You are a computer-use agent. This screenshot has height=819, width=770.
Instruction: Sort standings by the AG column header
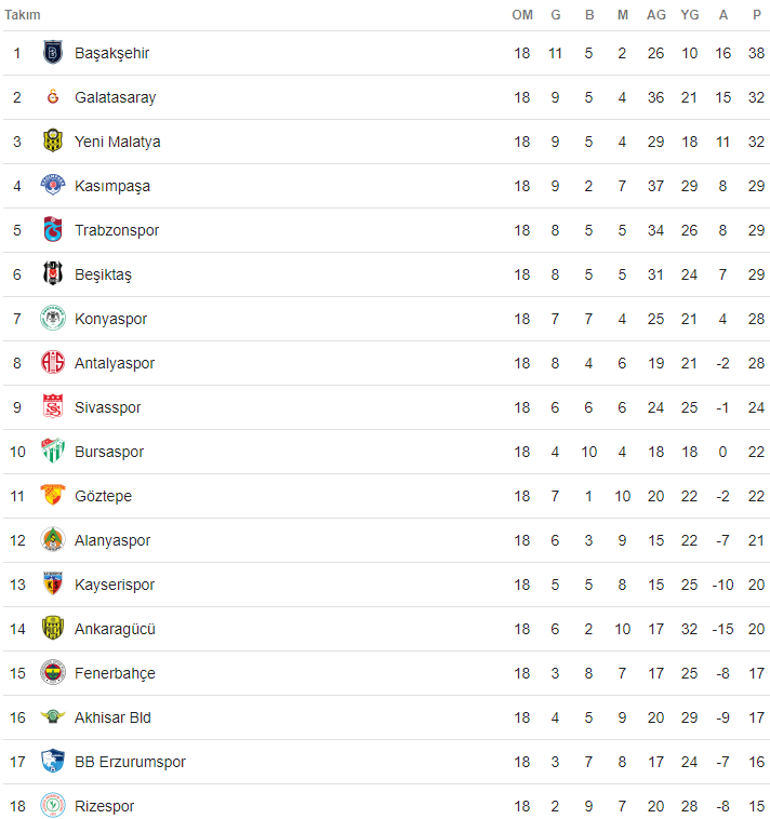(656, 15)
